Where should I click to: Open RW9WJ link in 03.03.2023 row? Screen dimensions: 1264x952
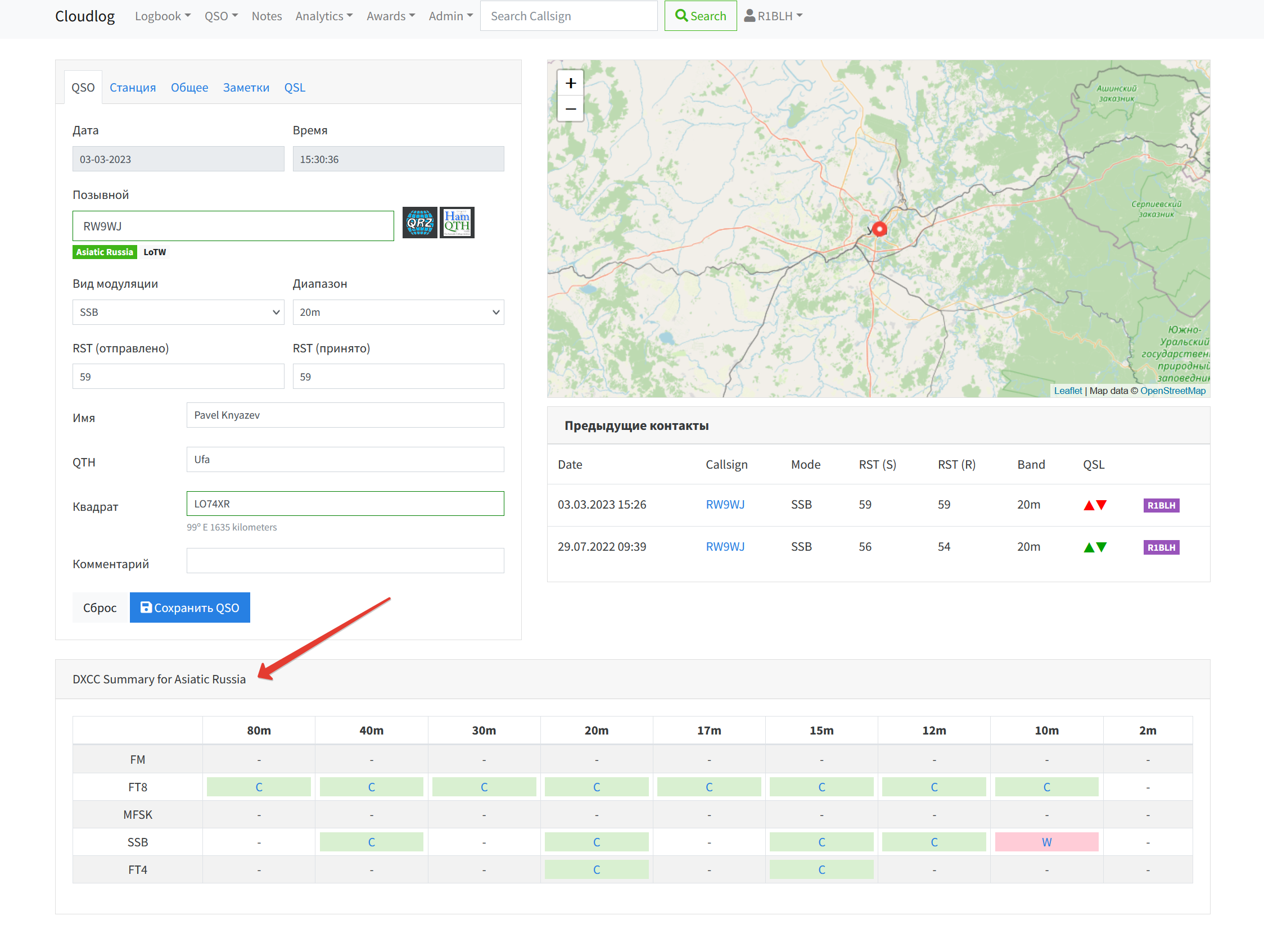click(x=725, y=505)
